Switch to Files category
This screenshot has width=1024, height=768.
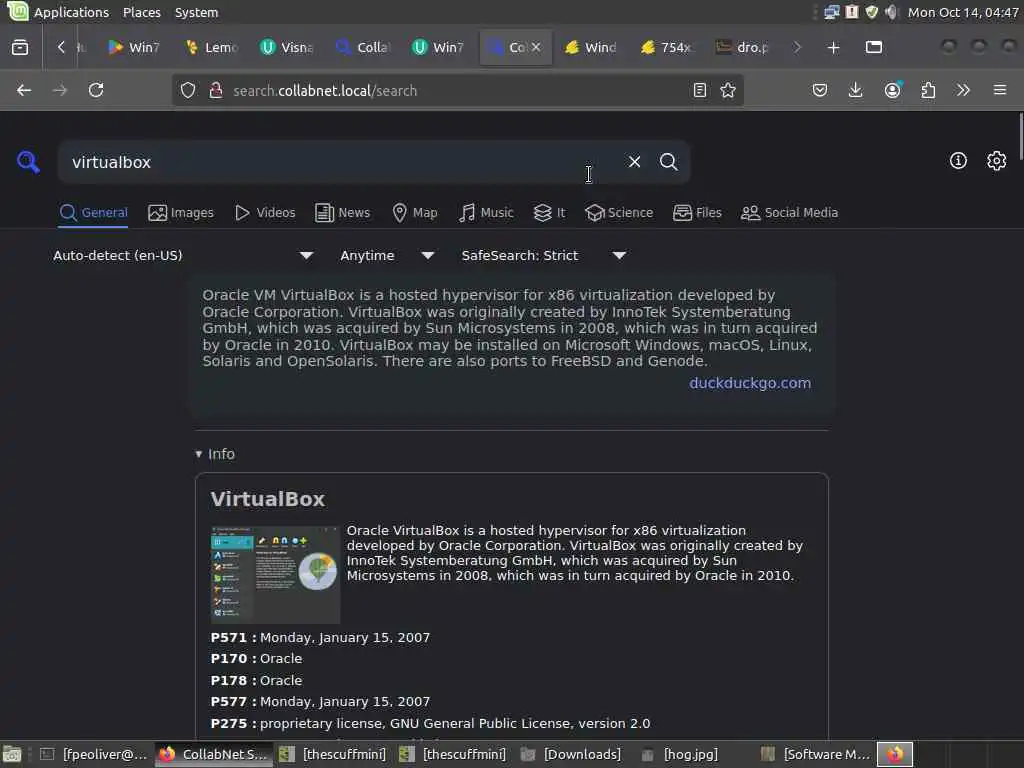697,212
